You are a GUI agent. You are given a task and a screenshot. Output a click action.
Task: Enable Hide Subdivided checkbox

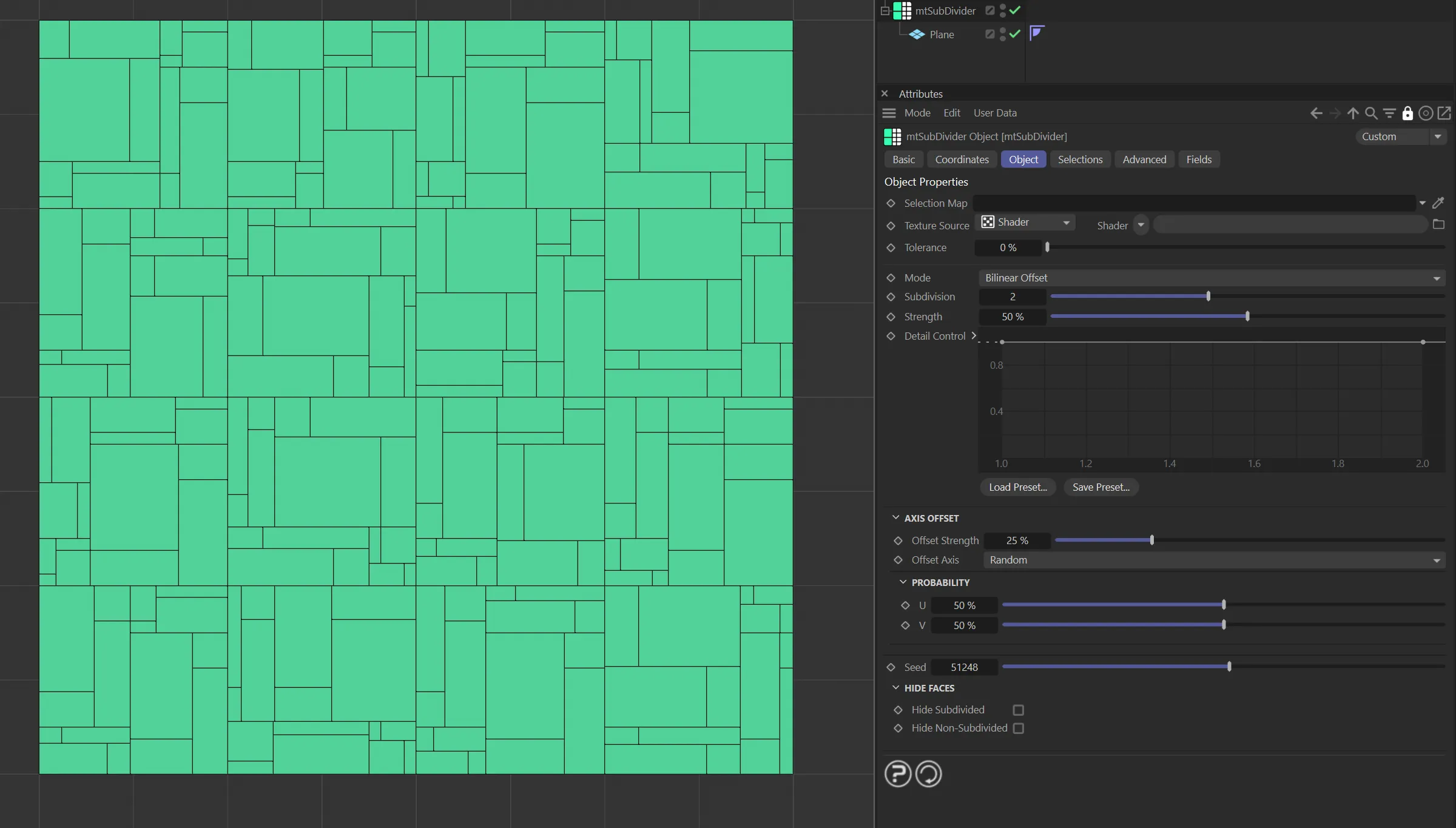[1019, 710]
